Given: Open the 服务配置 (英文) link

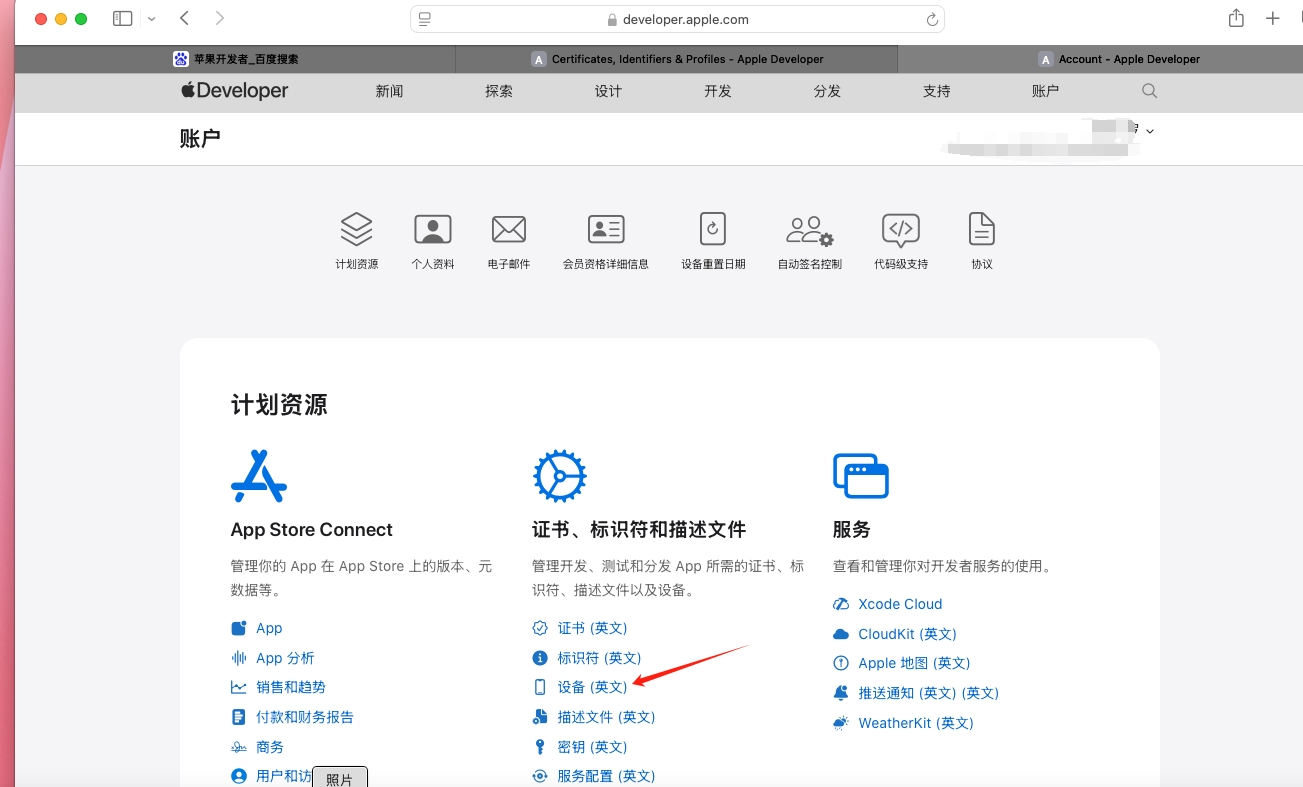Looking at the screenshot, I should pos(607,776).
